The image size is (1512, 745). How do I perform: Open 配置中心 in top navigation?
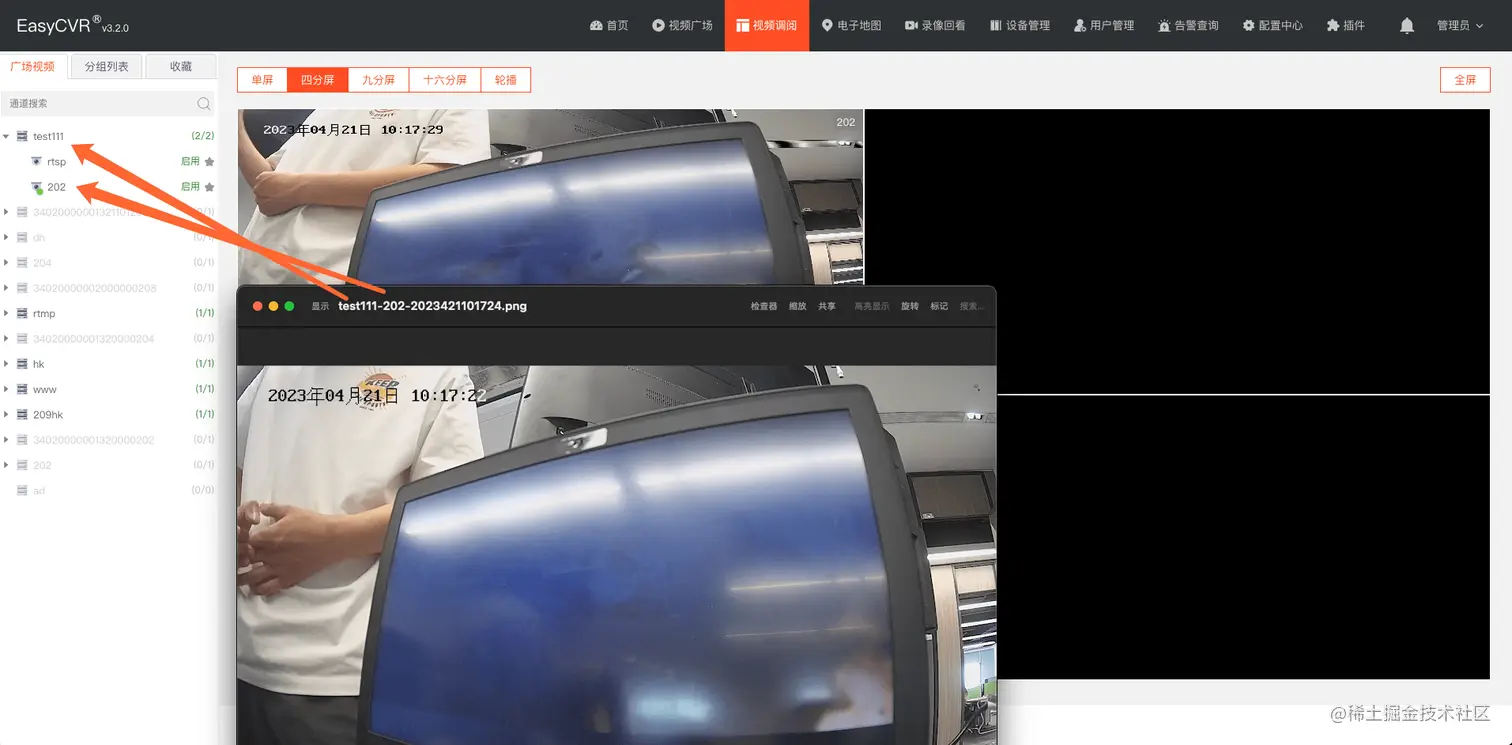point(1273,25)
